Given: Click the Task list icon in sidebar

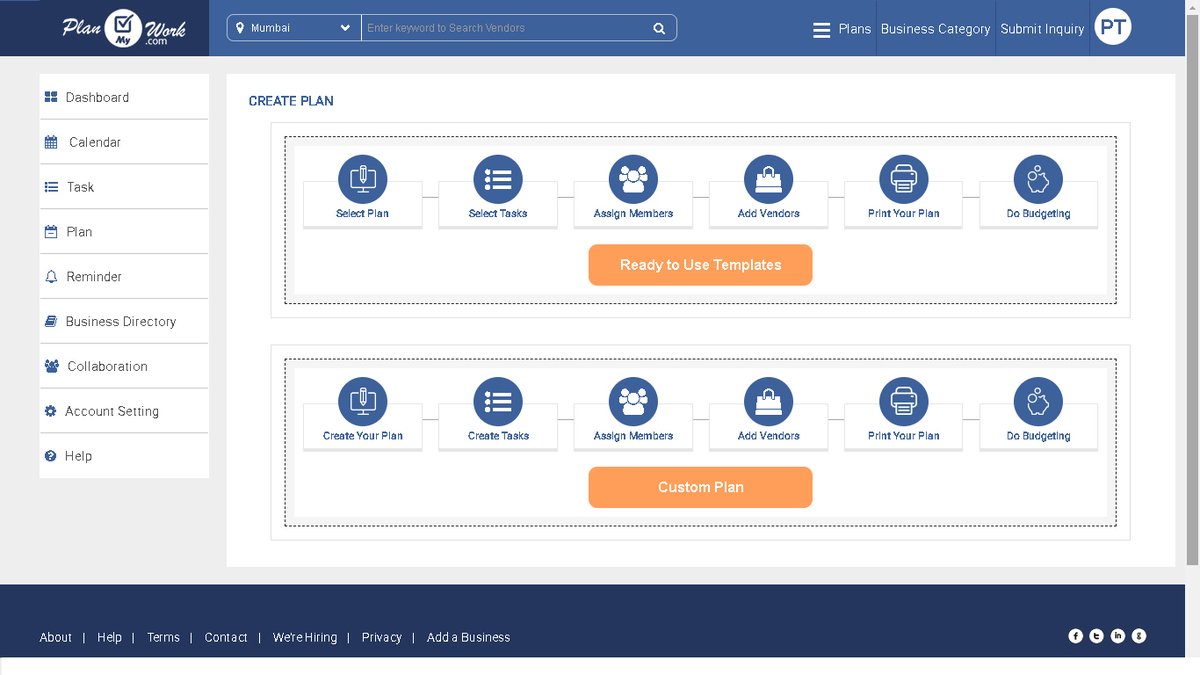Looking at the screenshot, I should pos(51,187).
